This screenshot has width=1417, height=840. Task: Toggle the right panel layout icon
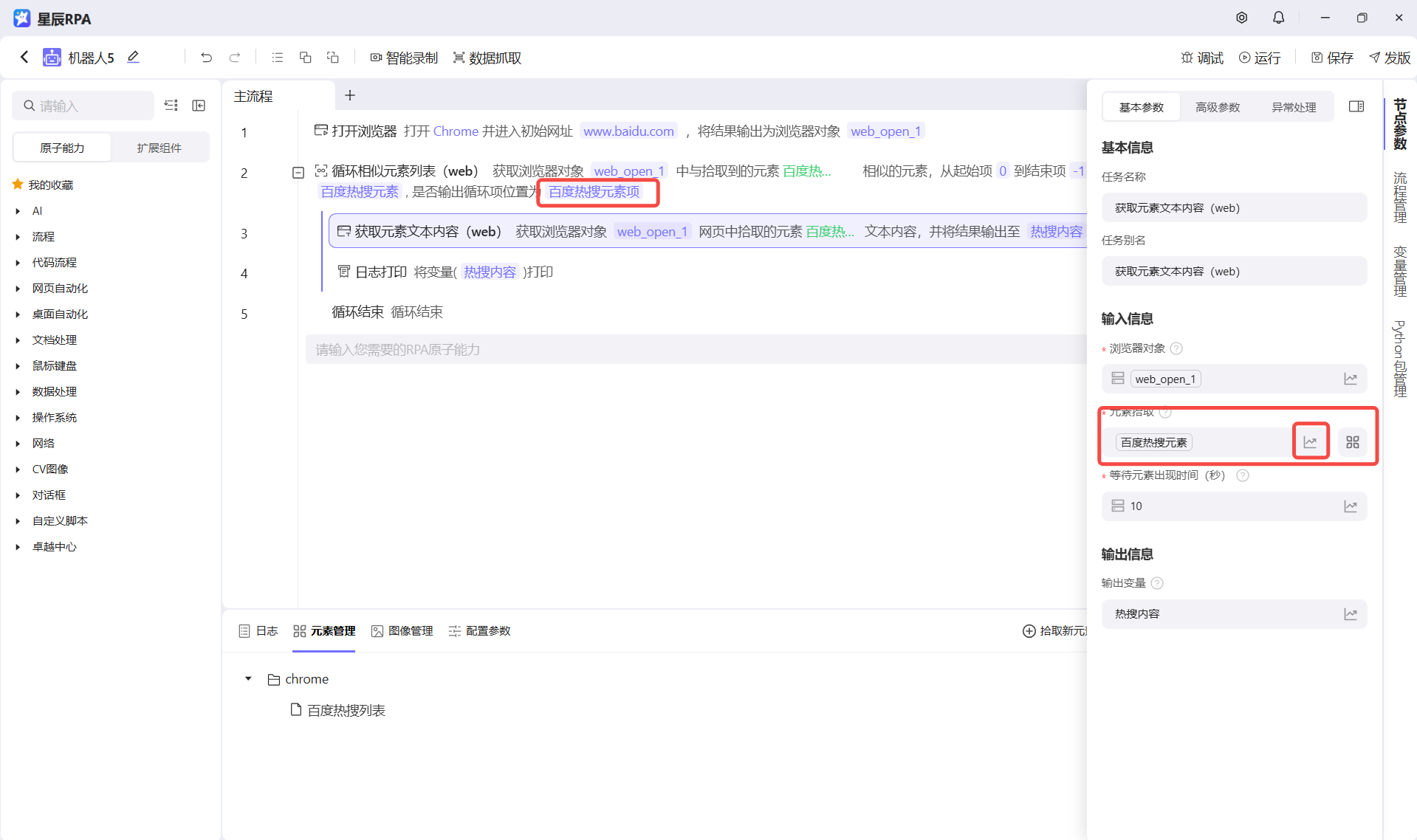click(x=1356, y=107)
